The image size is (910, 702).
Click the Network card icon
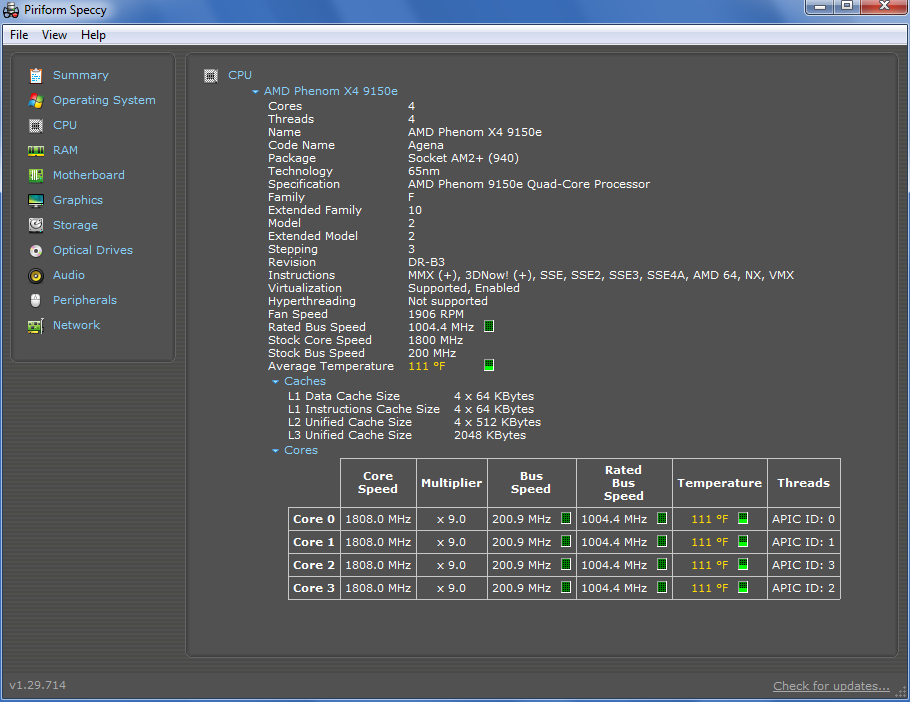coord(36,326)
